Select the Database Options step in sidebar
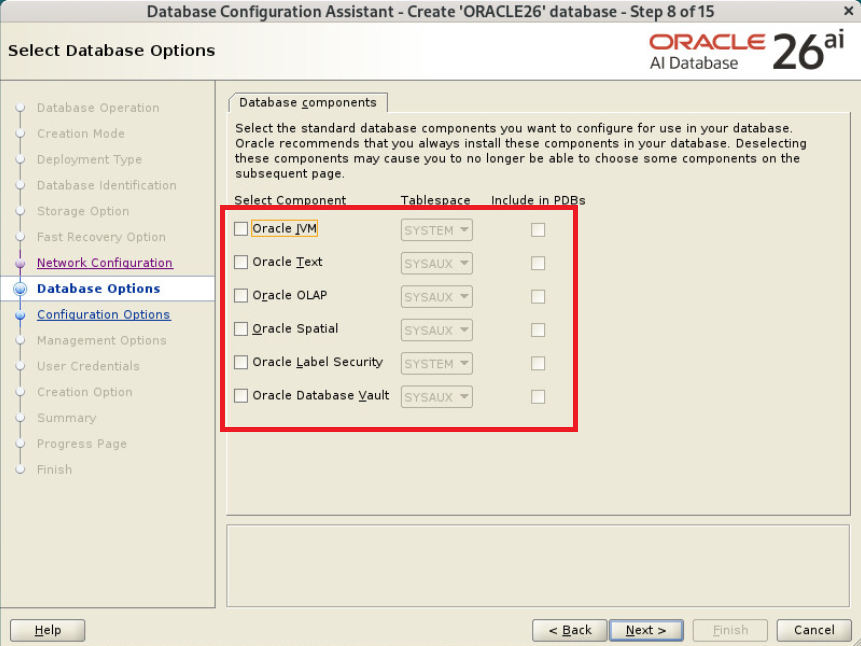The image size is (861, 646). click(x=99, y=288)
